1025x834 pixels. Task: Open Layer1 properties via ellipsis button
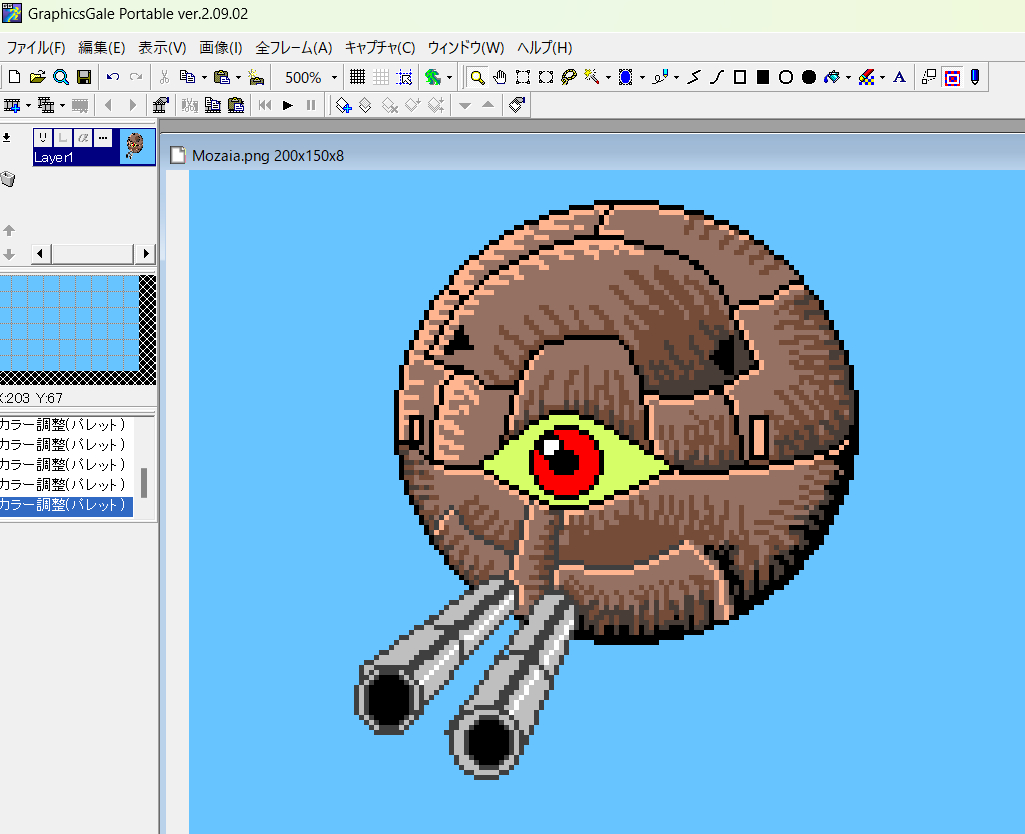point(103,138)
